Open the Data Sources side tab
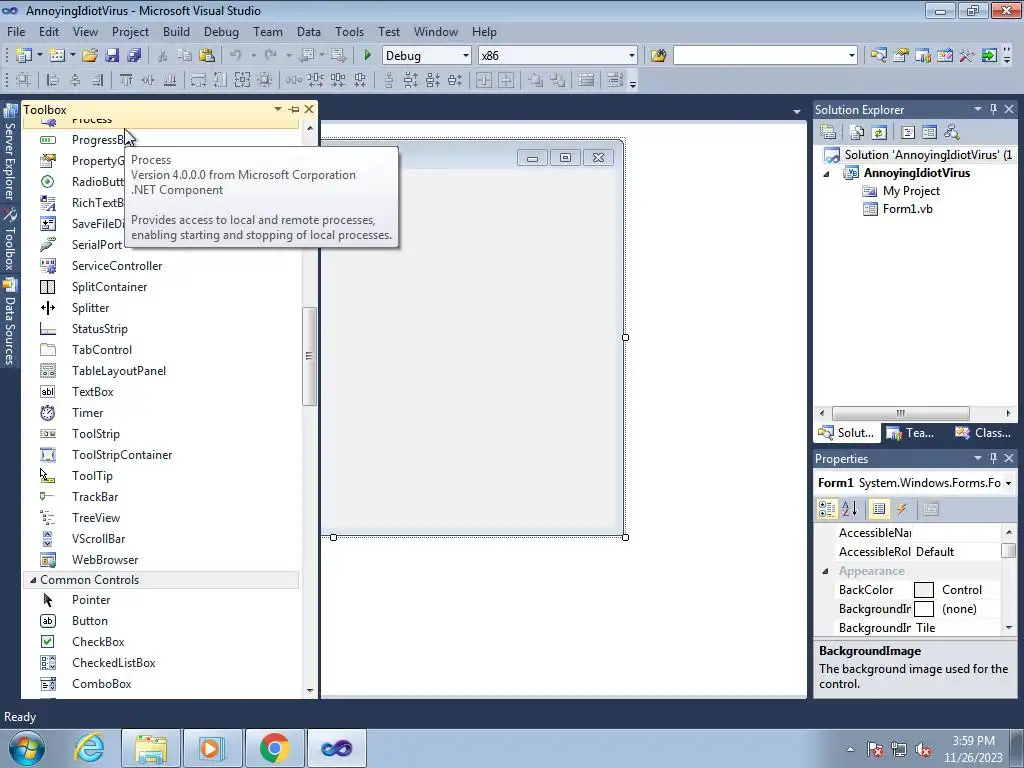This screenshot has width=1024, height=768. 10,323
